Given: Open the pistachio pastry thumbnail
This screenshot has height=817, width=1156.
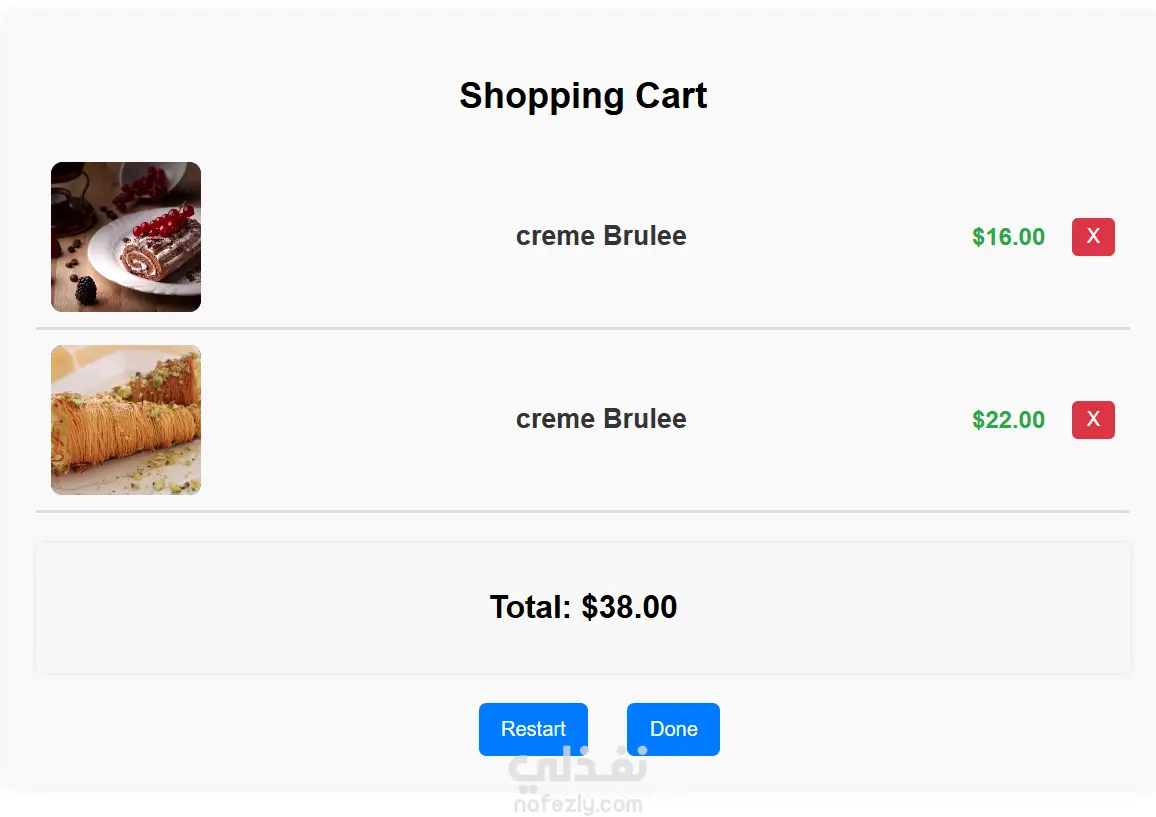Looking at the screenshot, I should click(x=126, y=420).
